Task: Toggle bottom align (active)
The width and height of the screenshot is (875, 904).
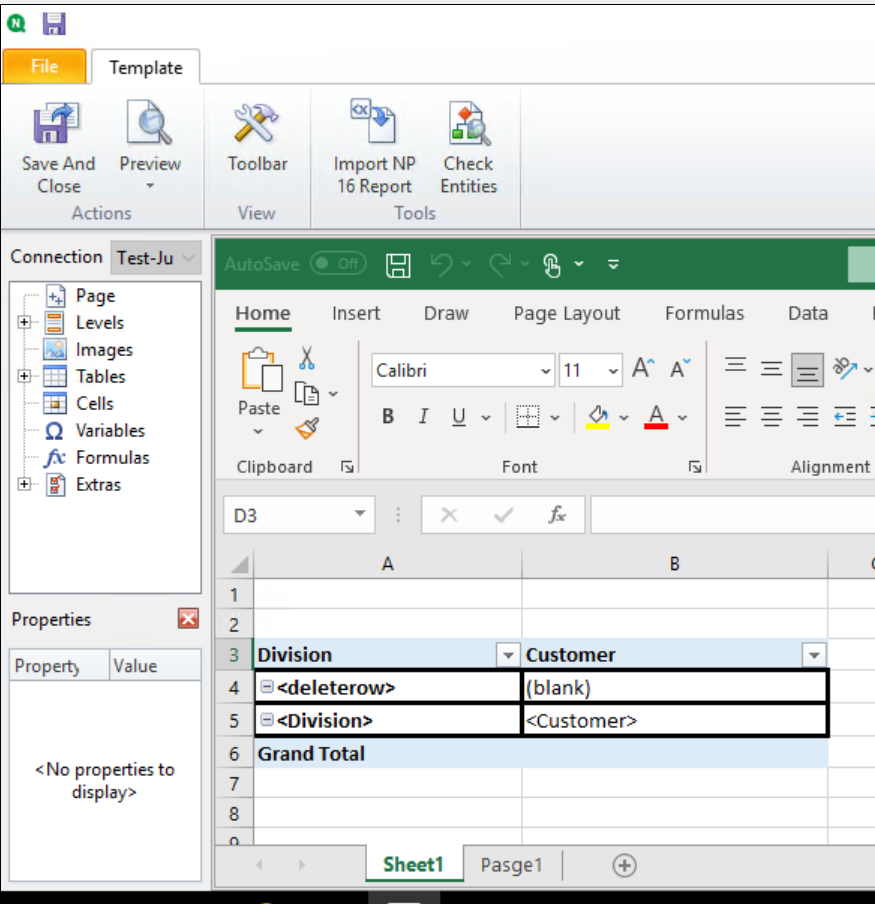Action: [x=807, y=370]
